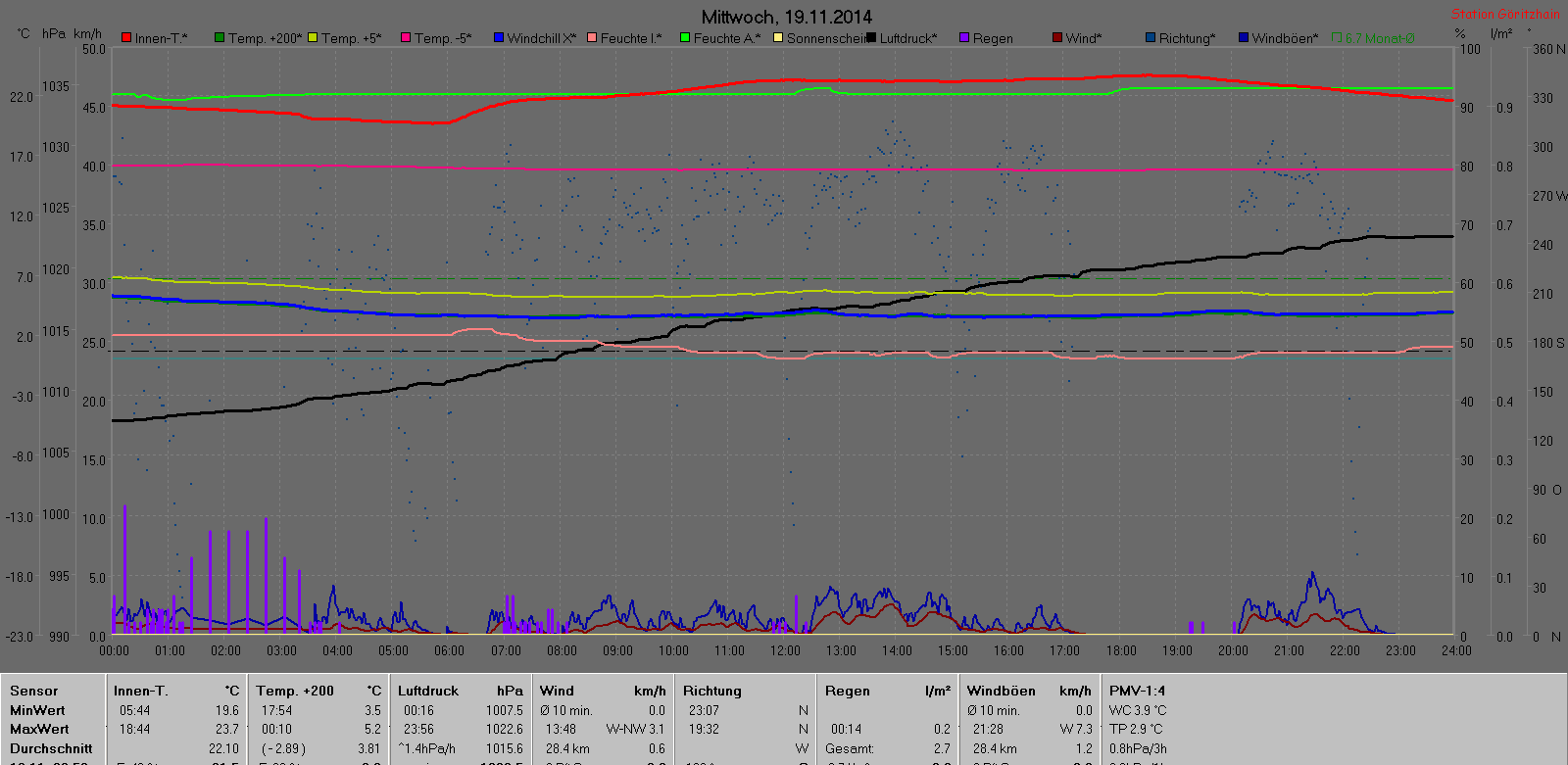The width and height of the screenshot is (1568, 765).
Task: Click the Regen total value 2.7
Action: click(x=942, y=748)
